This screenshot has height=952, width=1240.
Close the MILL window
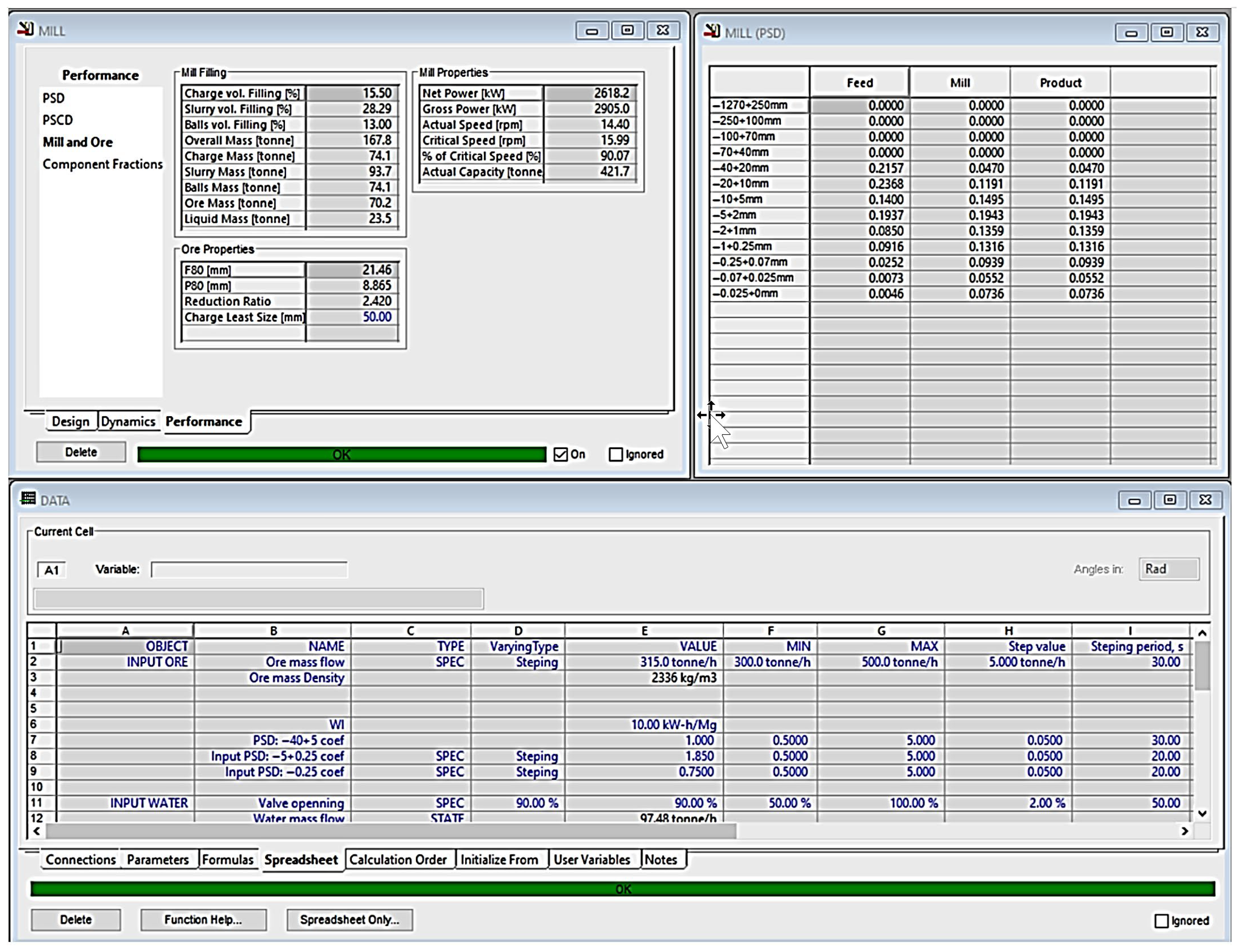pos(663,30)
